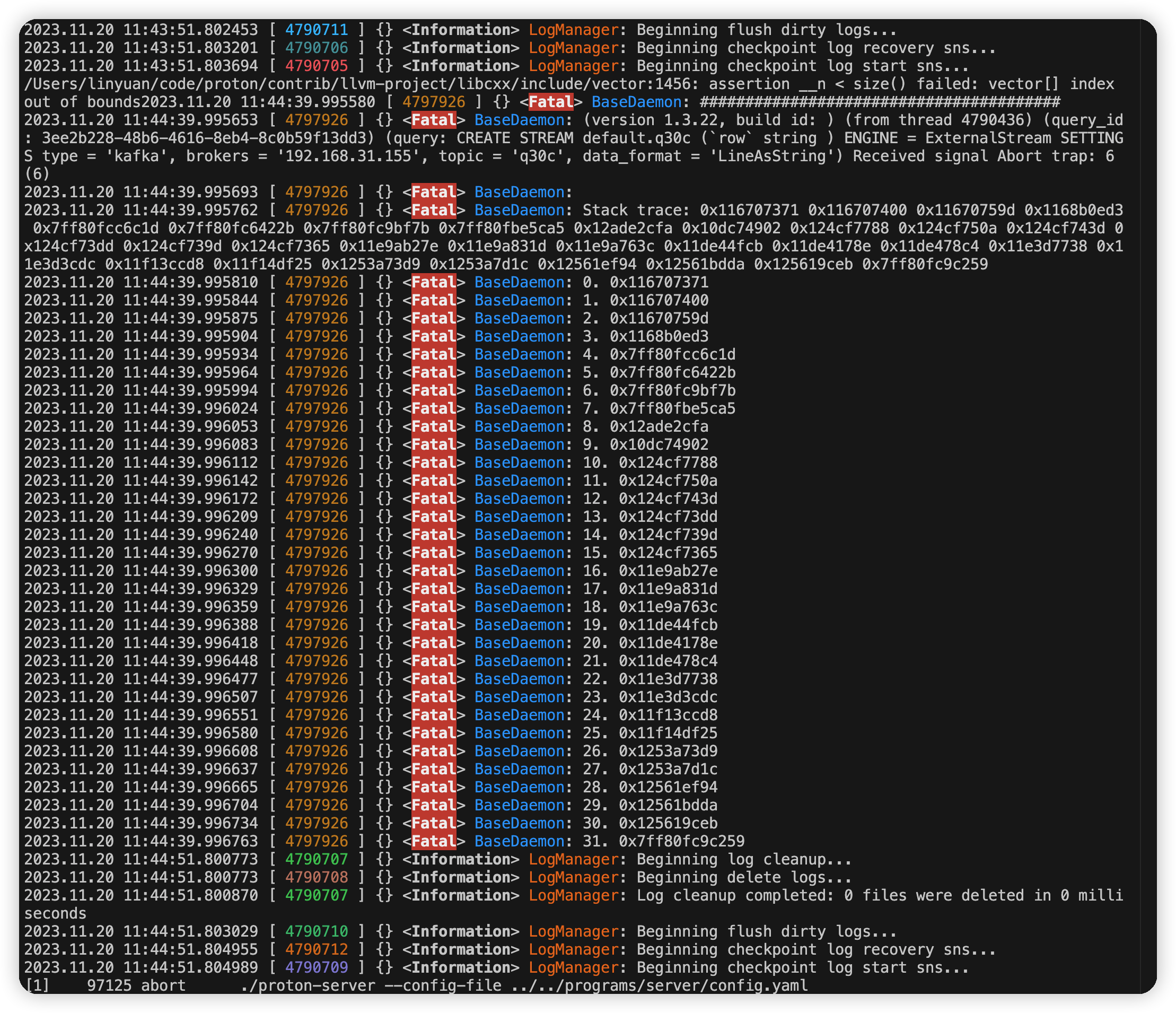Click stack frame 0 address 0x116707371
The height and width of the screenshot is (1013, 1176).
[x=659, y=282]
